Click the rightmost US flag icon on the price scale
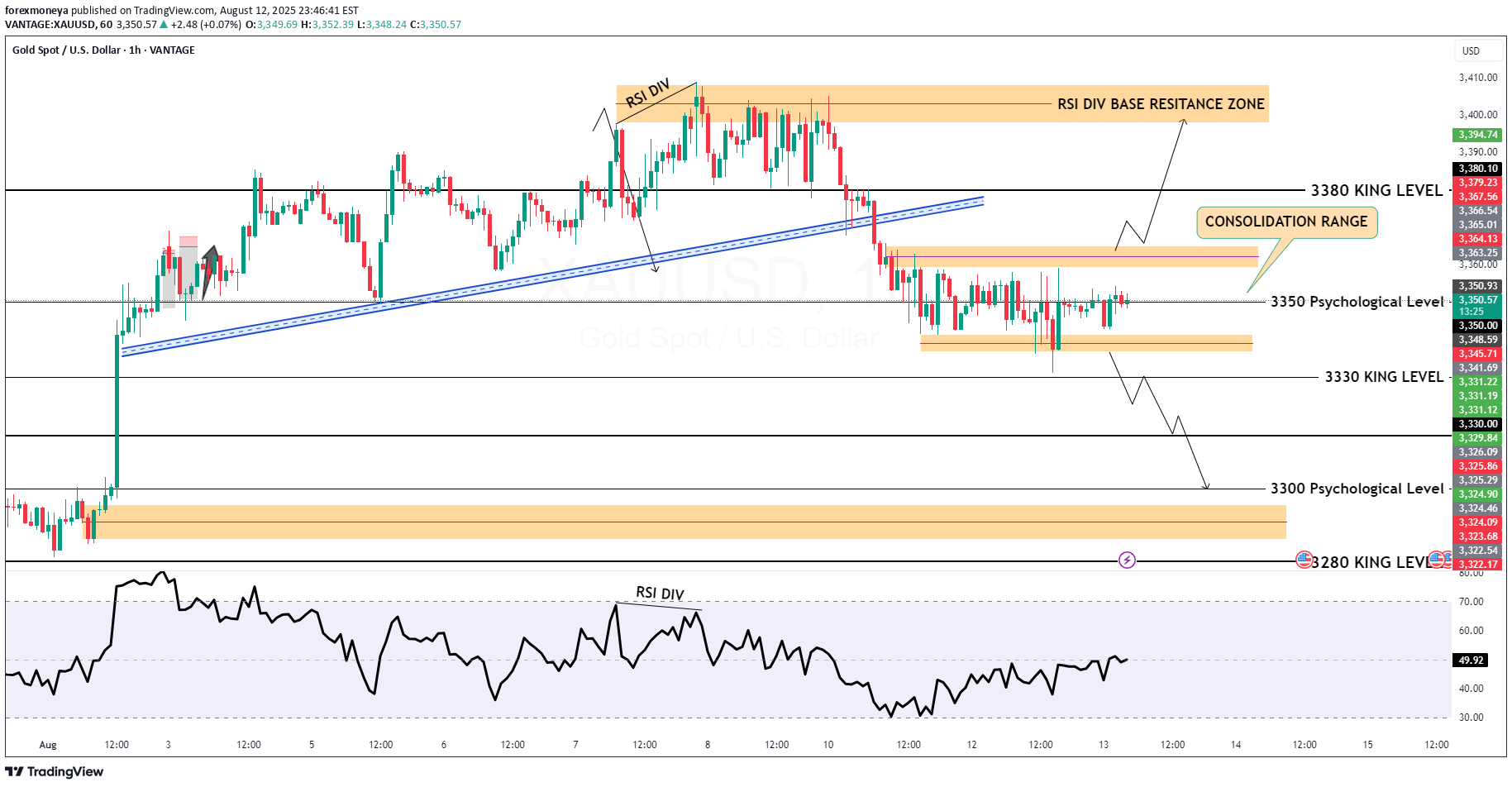 tap(1446, 560)
